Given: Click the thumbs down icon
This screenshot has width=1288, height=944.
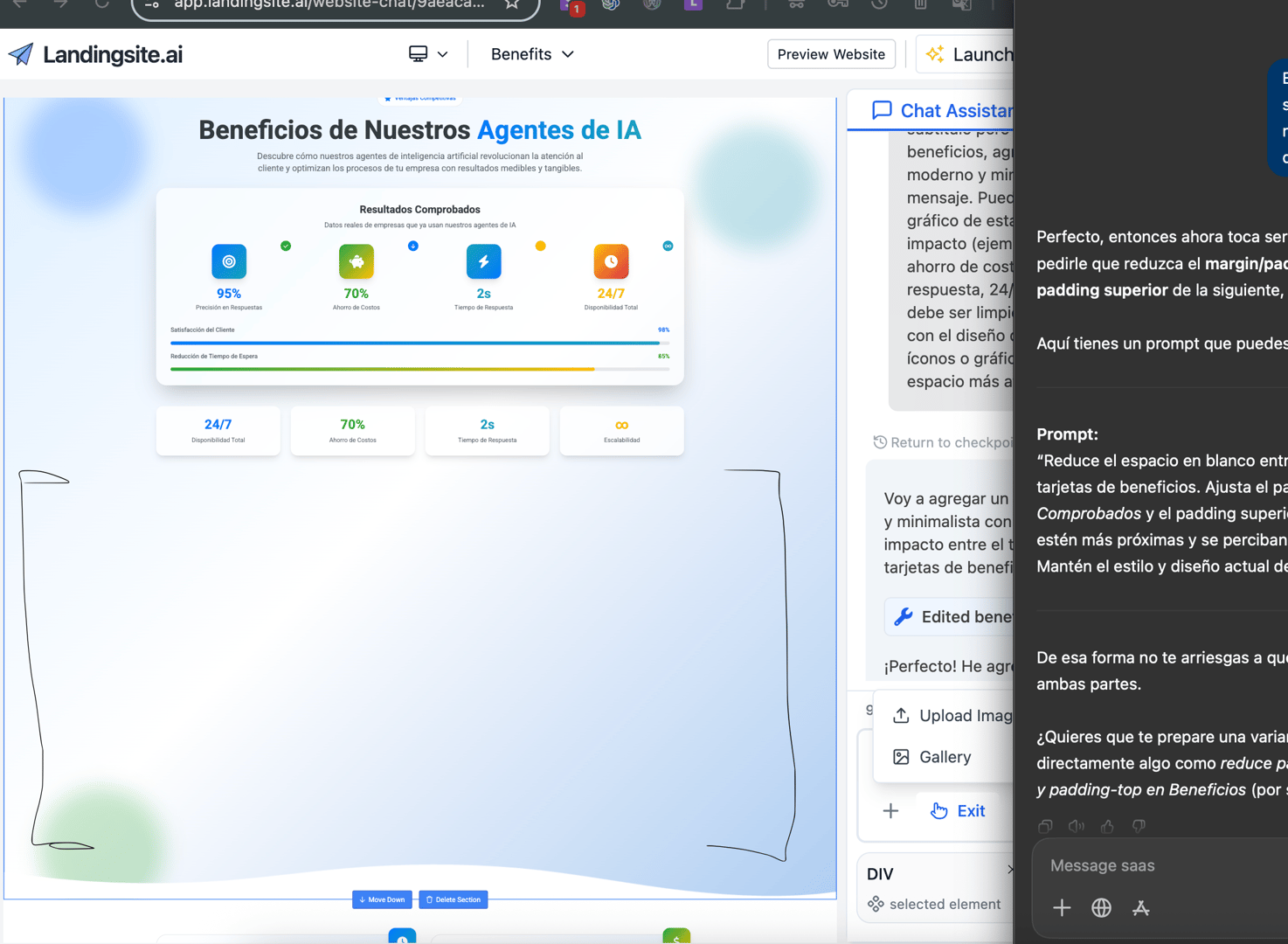Looking at the screenshot, I should click(1139, 826).
